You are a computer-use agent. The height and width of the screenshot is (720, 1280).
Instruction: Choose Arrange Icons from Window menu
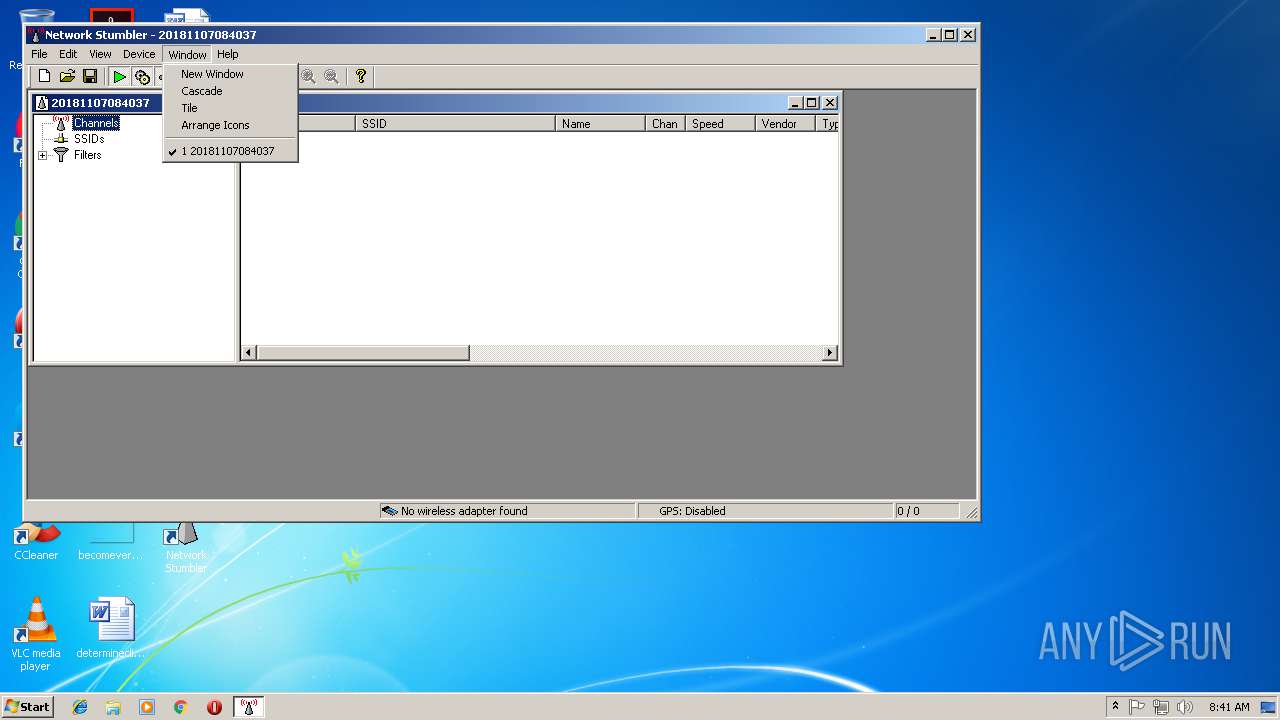(x=230, y=125)
